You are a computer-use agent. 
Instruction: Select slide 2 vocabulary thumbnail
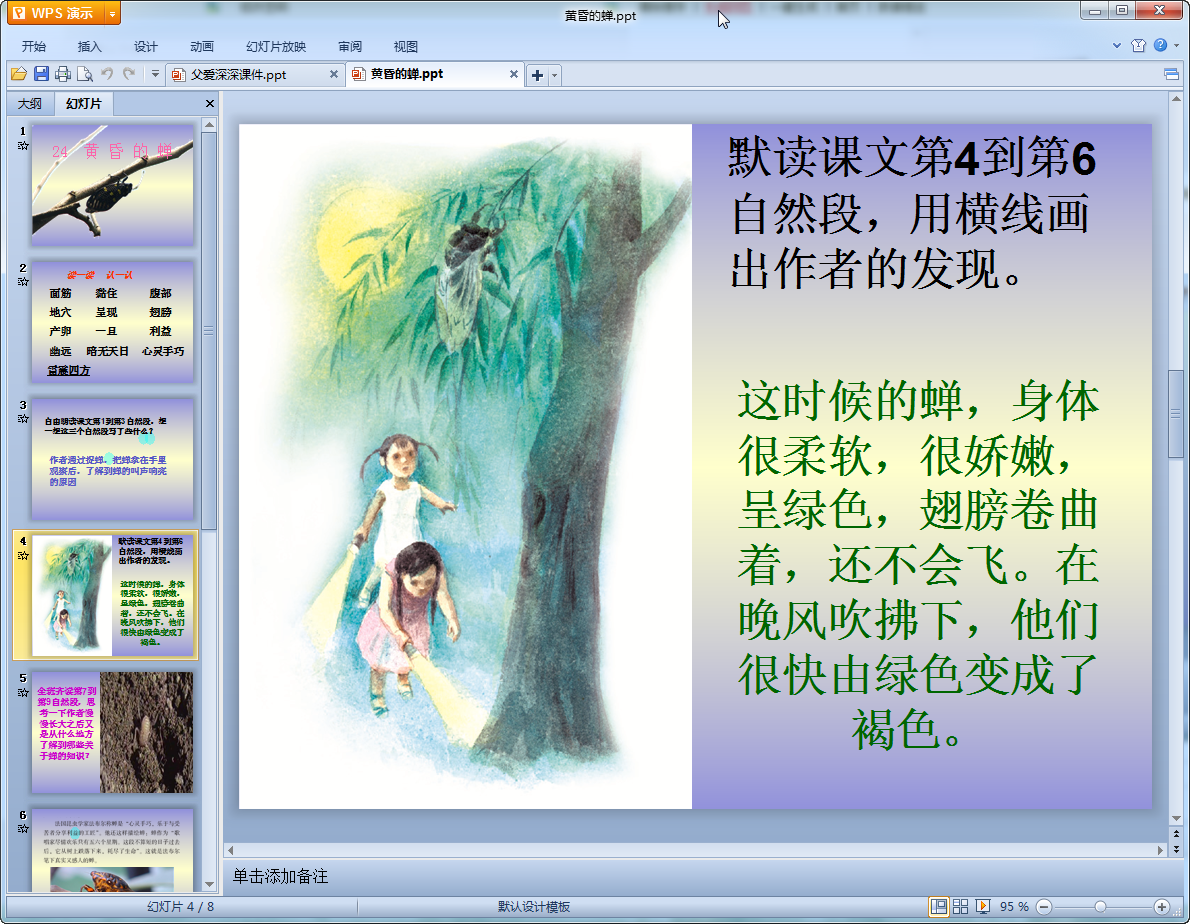(x=112, y=322)
